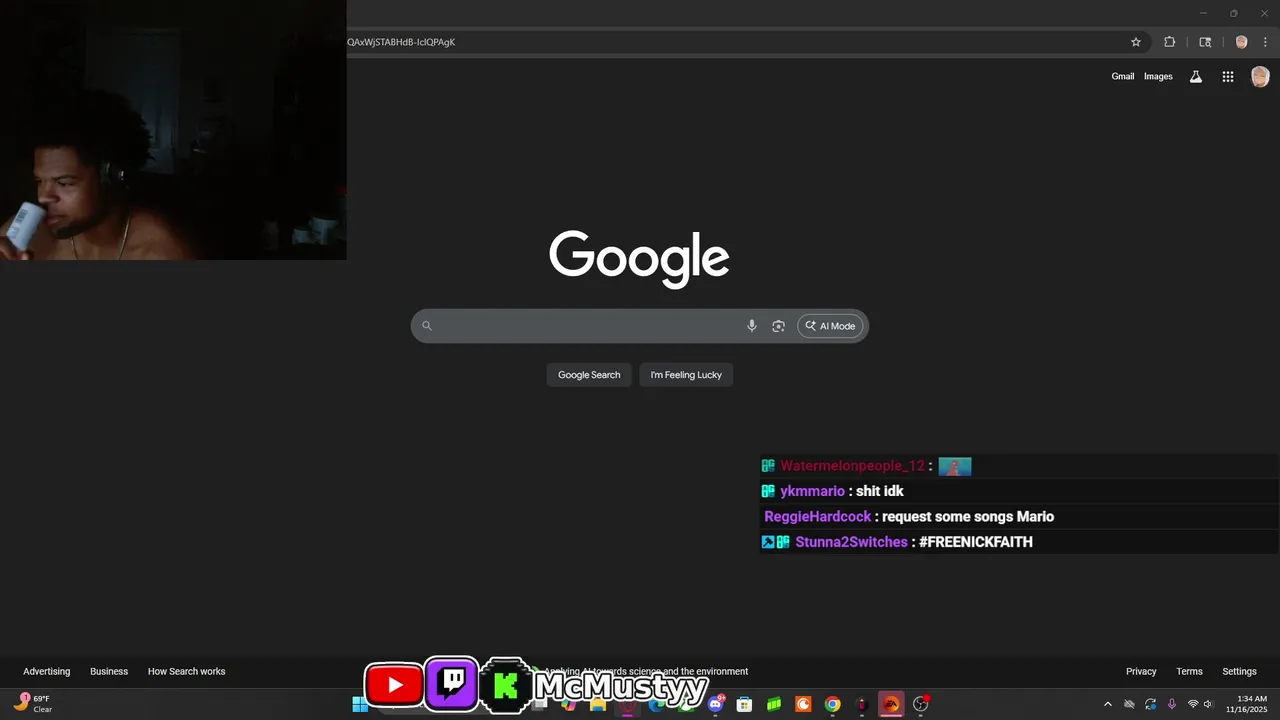Screen dimensions: 1280x720
Task: Open the Business footer link
Action: [109, 671]
